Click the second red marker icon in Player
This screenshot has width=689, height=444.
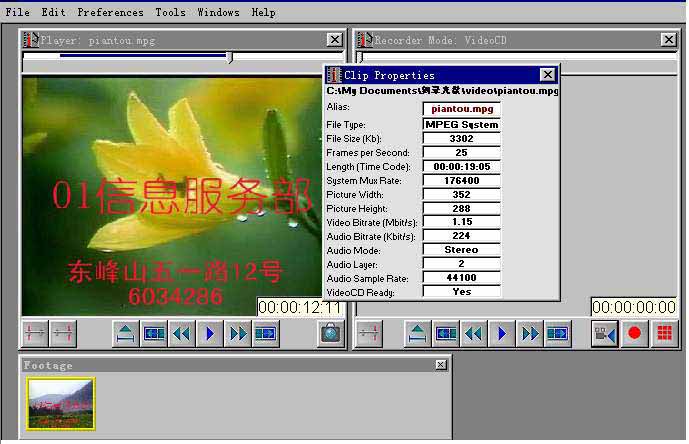tap(63, 334)
